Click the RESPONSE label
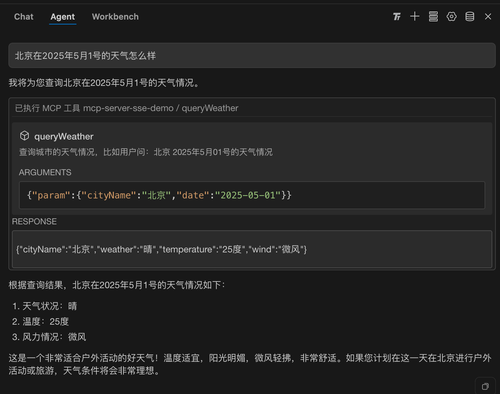The width and height of the screenshot is (500, 394). pyautogui.click(x=34, y=221)
